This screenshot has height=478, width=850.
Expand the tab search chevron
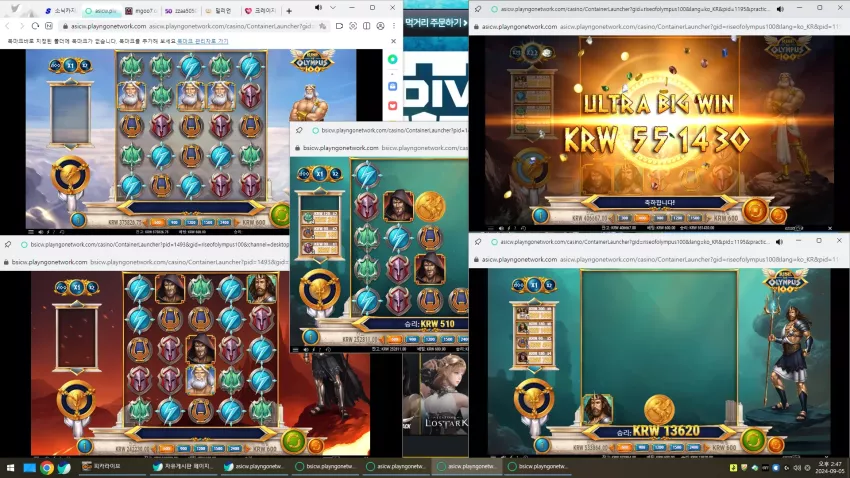tap(333, 8)
